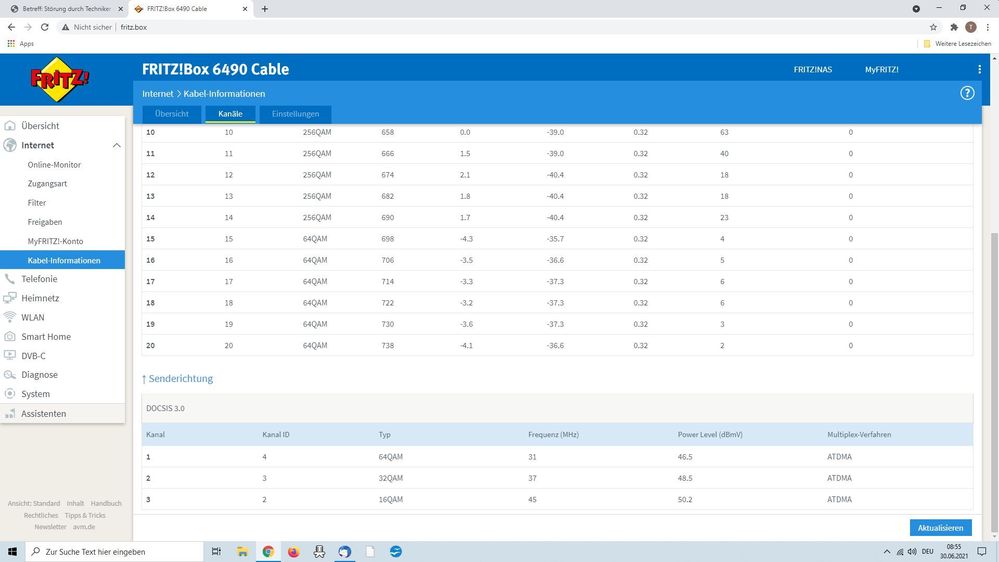Click the Telefonie phone icon

click(x=10, y=278)
